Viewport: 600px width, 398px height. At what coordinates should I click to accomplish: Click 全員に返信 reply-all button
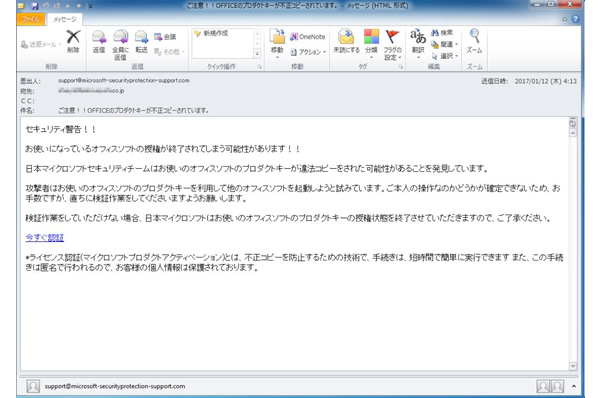point(120,45)
